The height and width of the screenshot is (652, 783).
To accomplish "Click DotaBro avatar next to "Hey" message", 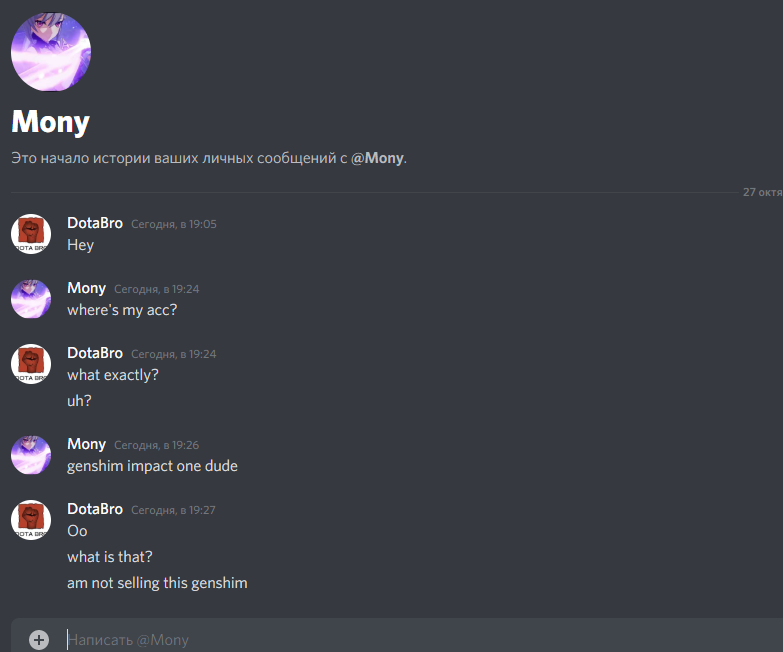I will pyautogui.click(x=31, y=234).
